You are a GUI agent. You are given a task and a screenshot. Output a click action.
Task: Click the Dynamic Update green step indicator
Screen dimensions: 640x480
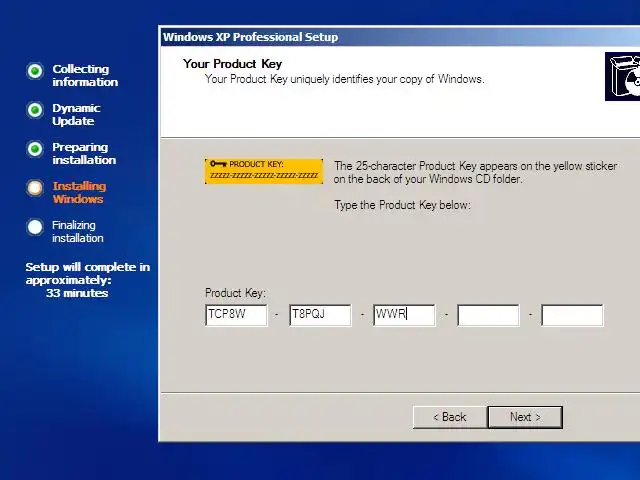pyautogui.click(x=35, y=110)
